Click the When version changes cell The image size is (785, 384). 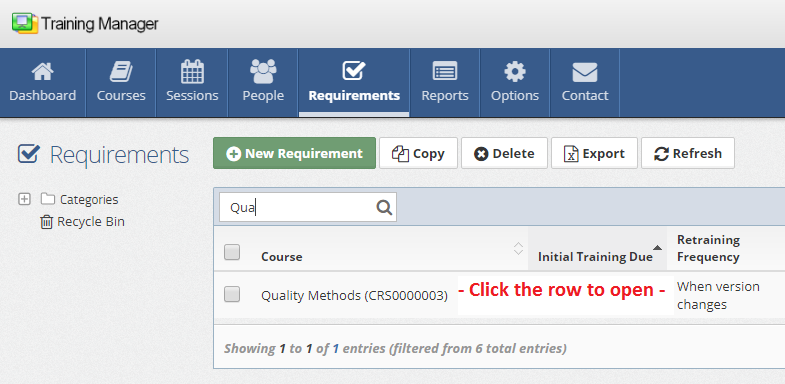click(718, 295)
